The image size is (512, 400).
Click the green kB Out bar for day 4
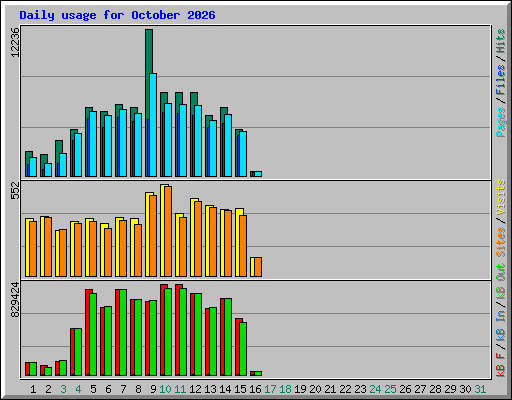click(x=78, y=352)
